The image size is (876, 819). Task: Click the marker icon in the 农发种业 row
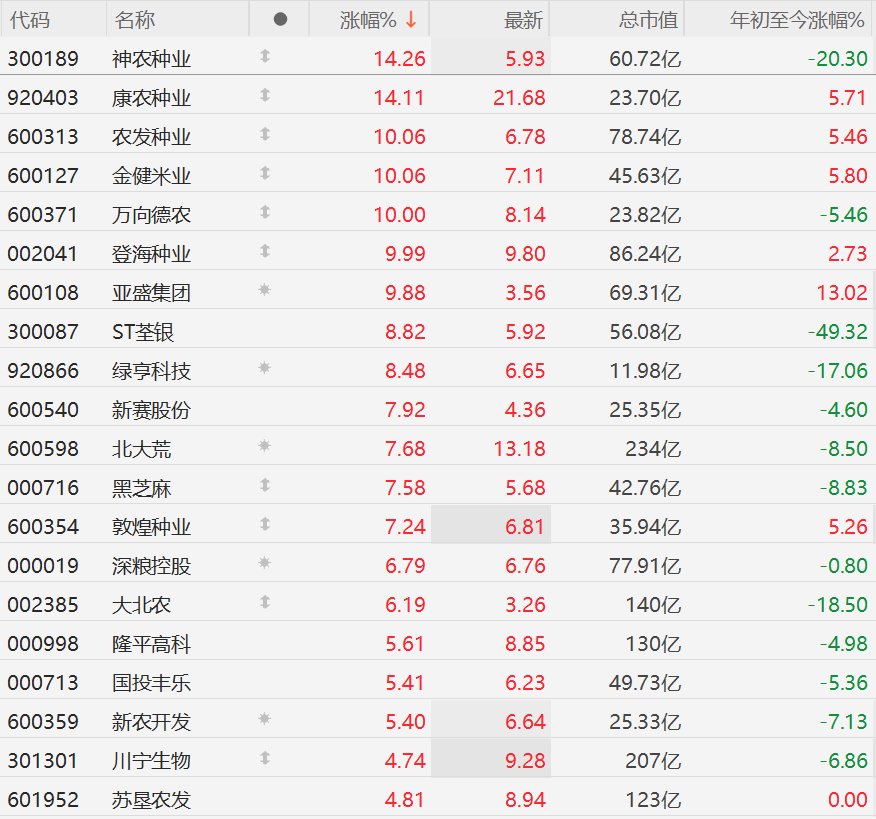[265, 134]
